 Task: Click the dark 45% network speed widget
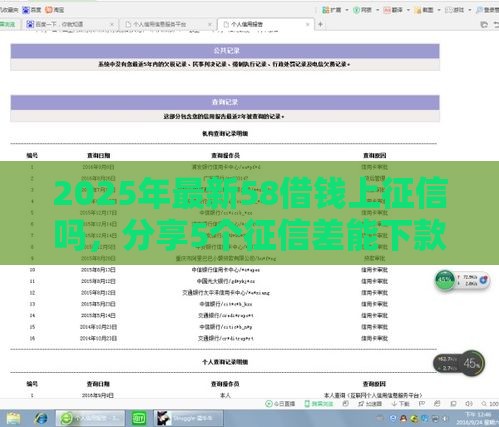(x=459, y=363)
